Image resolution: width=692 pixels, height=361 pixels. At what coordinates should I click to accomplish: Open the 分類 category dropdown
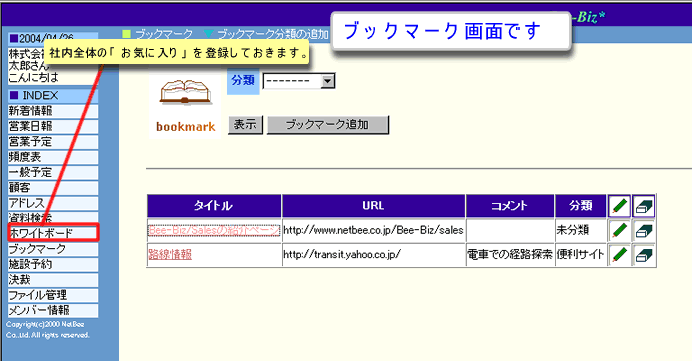(299, 81)
